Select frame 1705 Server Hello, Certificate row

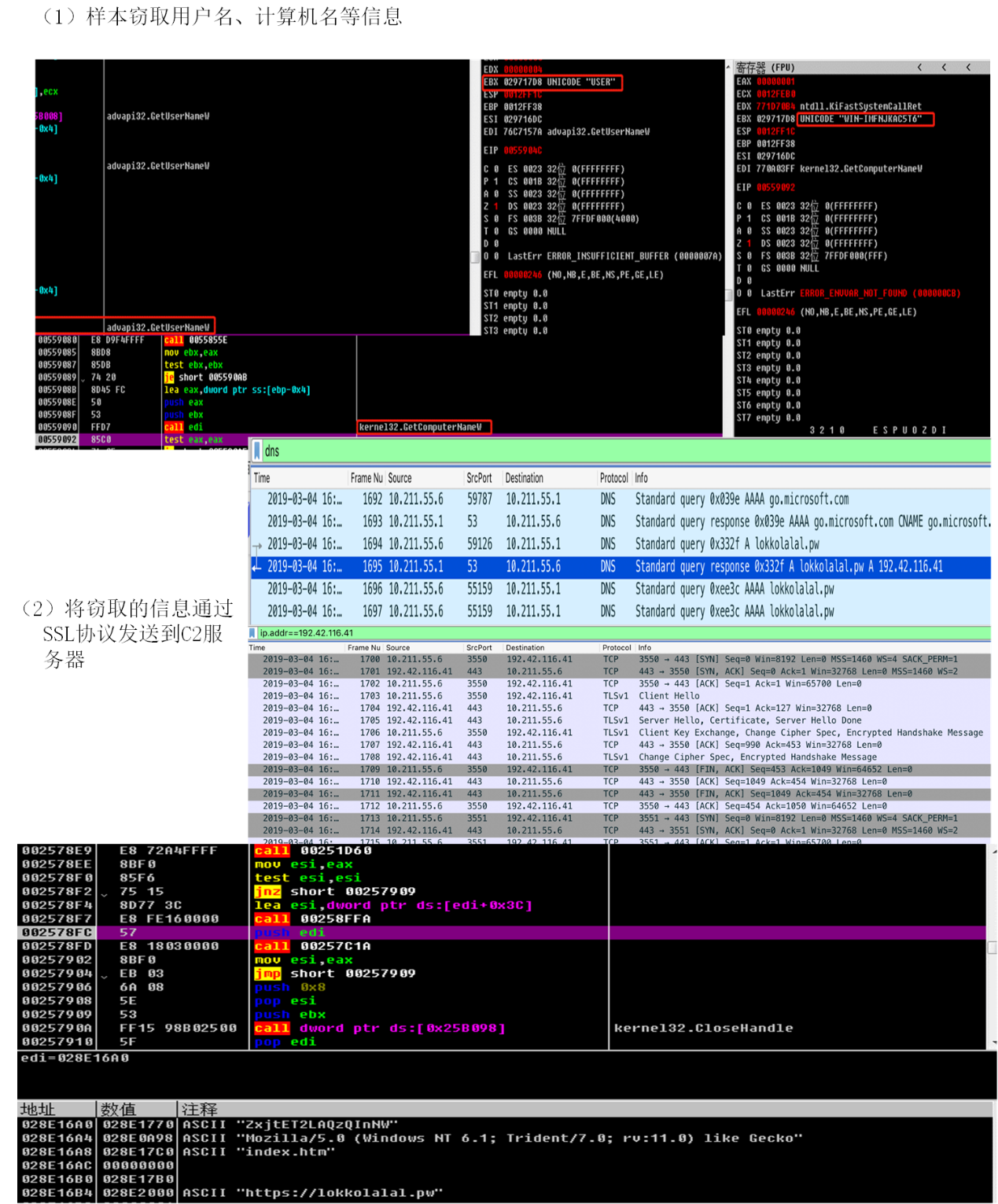click(619, 720)
